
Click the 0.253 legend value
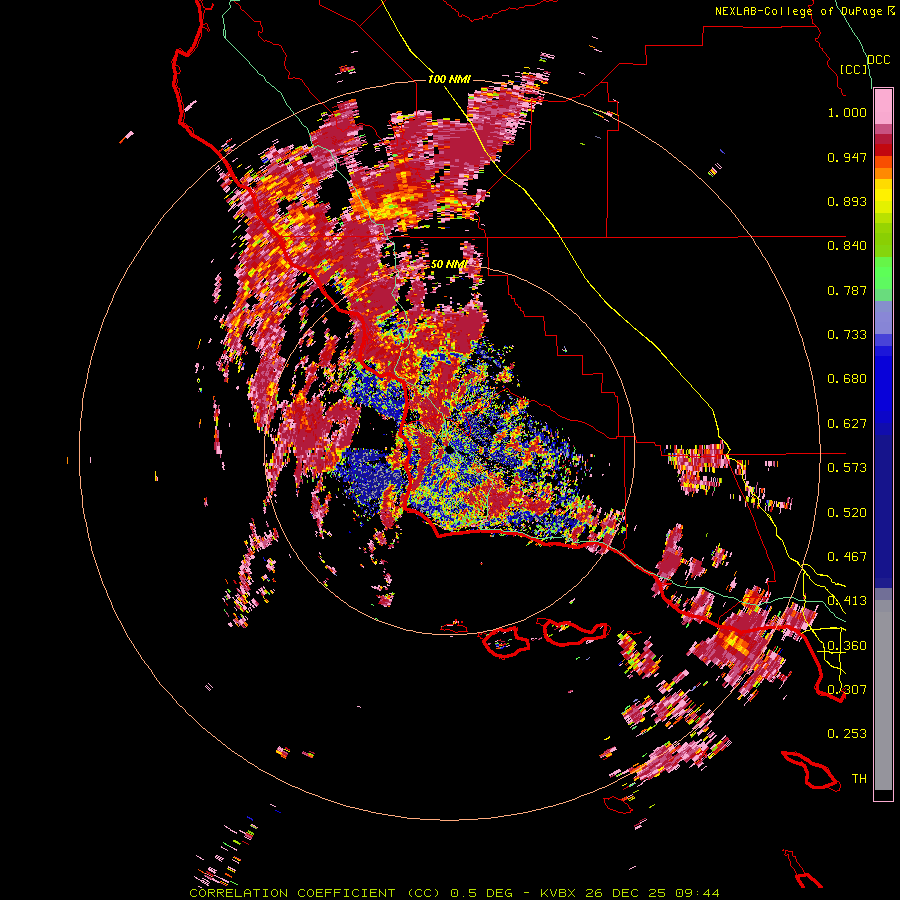point(847,734)
